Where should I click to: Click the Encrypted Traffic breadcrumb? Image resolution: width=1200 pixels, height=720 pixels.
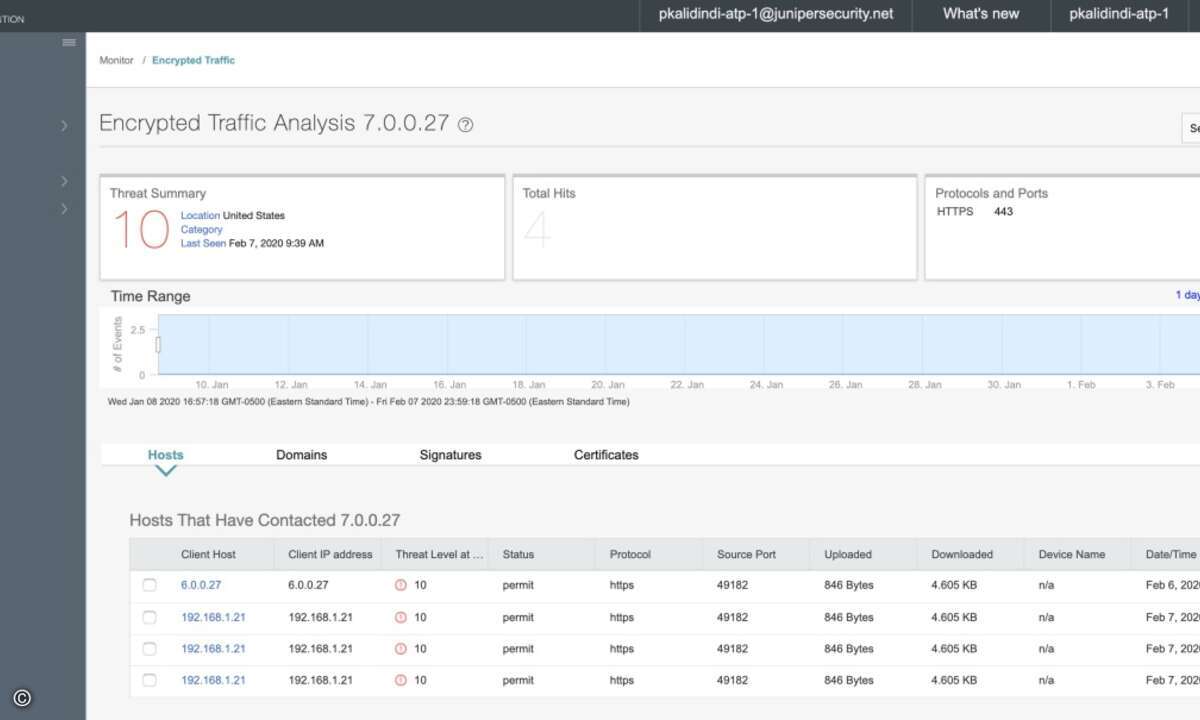coord(193,60)
